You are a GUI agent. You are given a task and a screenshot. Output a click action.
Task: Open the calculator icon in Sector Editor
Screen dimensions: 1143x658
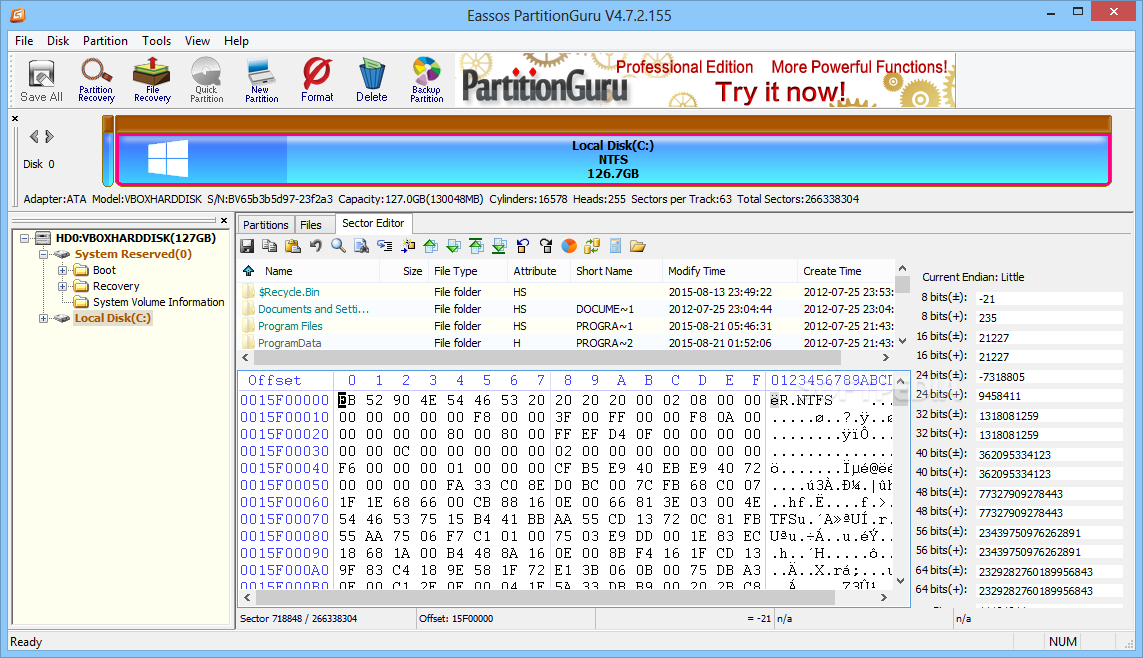(615, 246)
